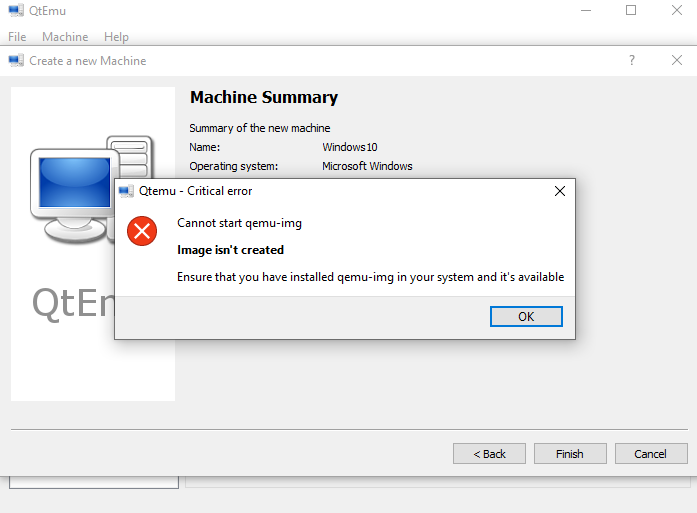Screen dimensions: 697x513
Task: Close the QtEmu main window
Action: [677, 10]
